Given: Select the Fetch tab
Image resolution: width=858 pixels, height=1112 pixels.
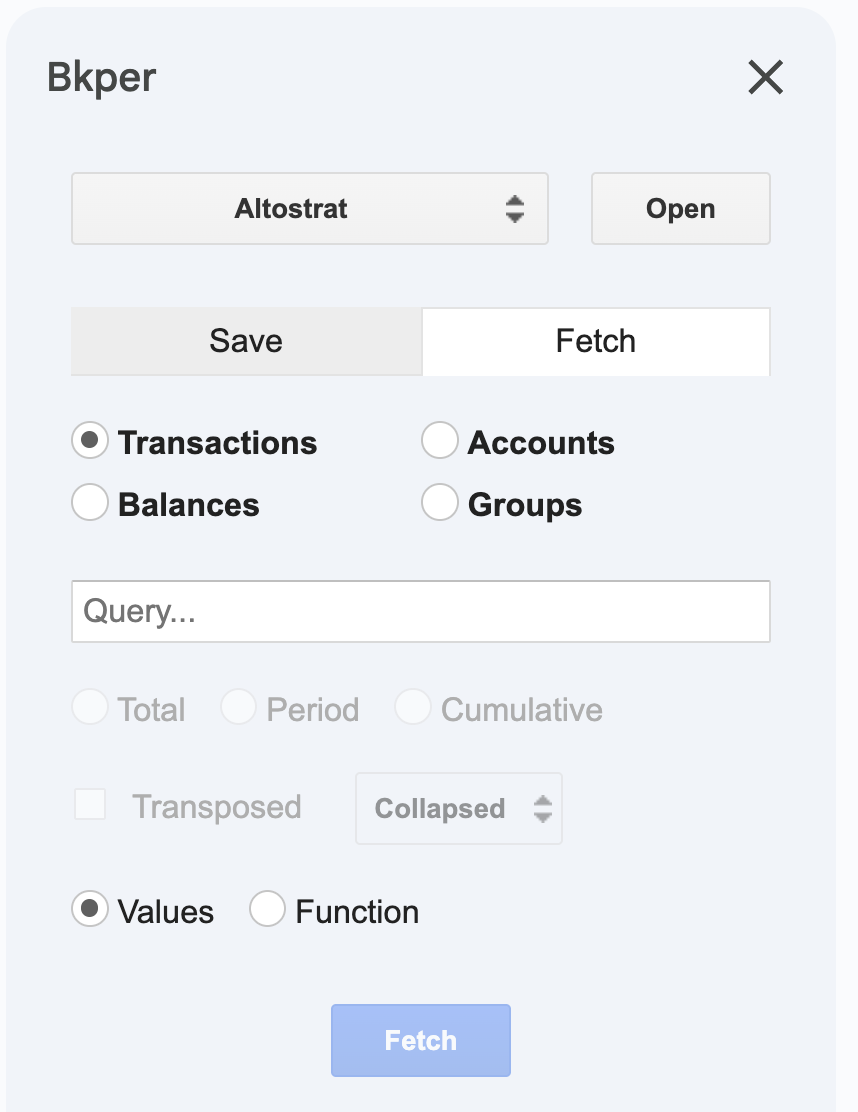Looking at the screenshot, I should coord(595,341).
